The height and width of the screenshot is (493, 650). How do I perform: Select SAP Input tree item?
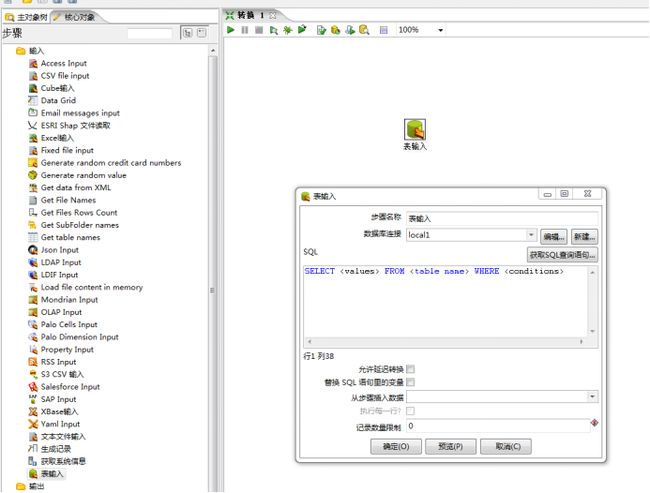pyautogui.click(x=58, y=399)
